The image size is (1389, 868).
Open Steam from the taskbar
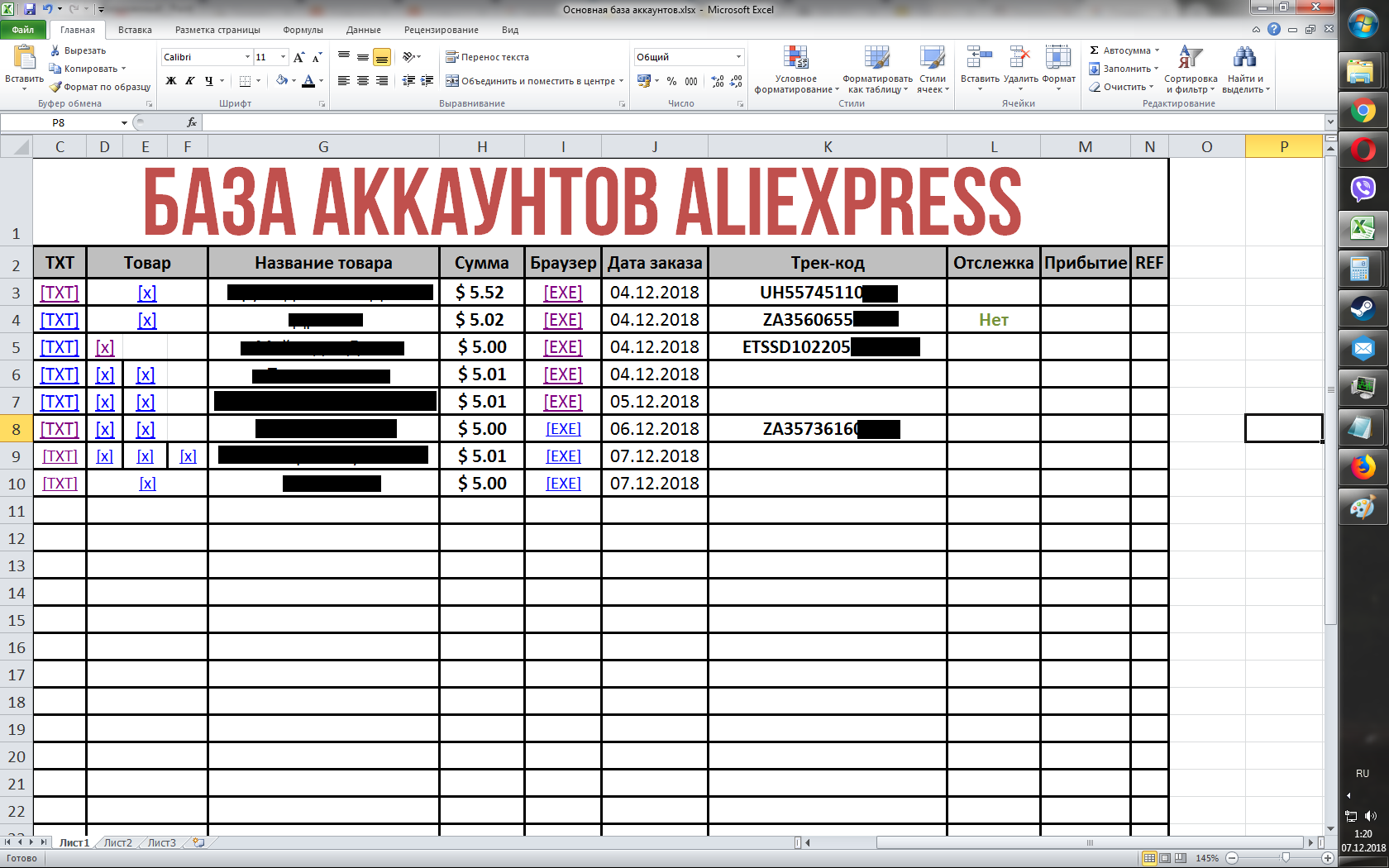[1363, 309]
